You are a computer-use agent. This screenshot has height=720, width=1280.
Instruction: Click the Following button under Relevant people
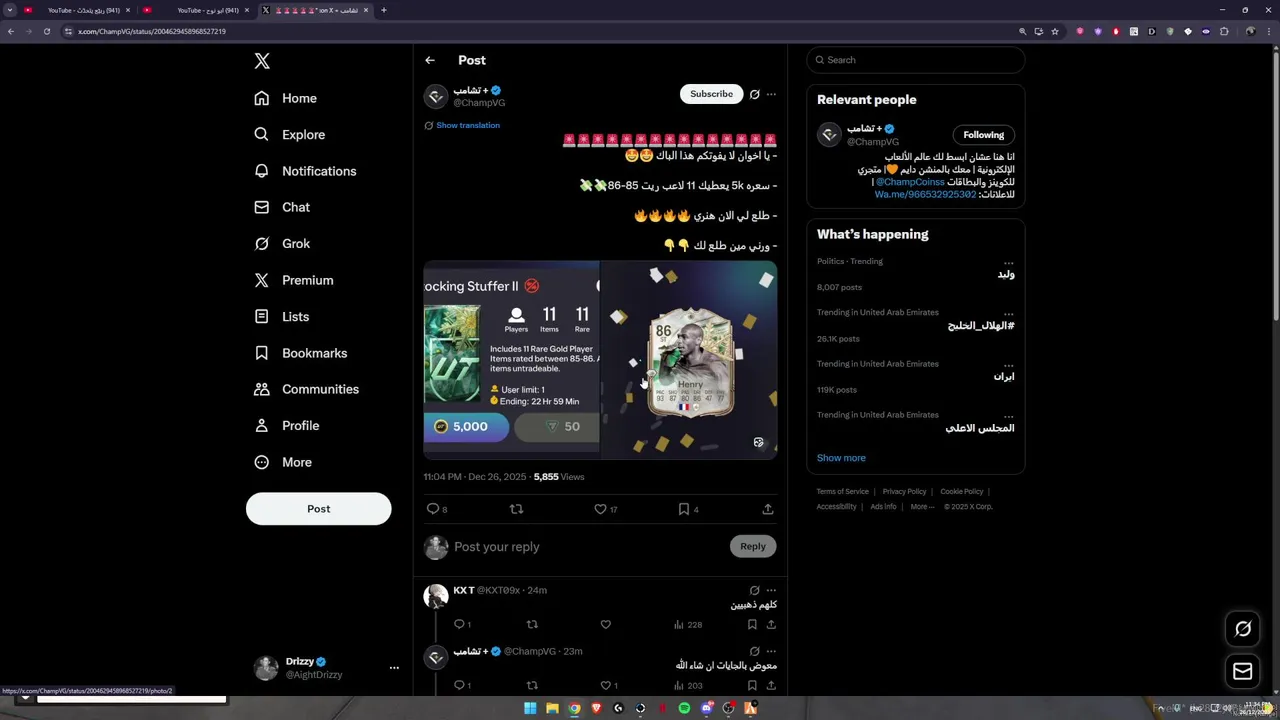point(983,135)
